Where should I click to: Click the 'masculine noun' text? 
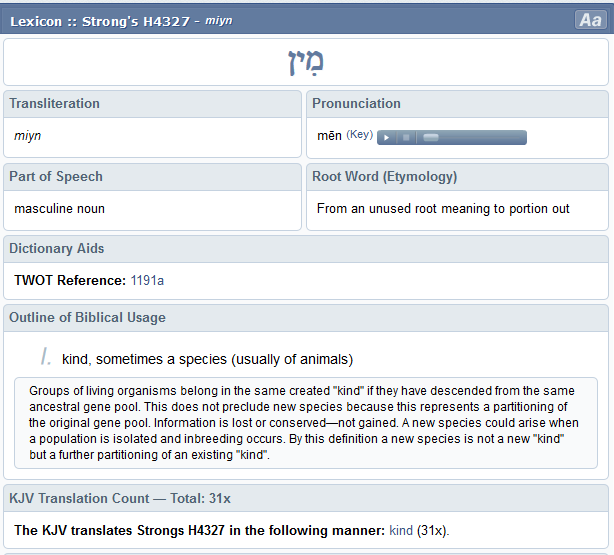(x=59, y=209)
